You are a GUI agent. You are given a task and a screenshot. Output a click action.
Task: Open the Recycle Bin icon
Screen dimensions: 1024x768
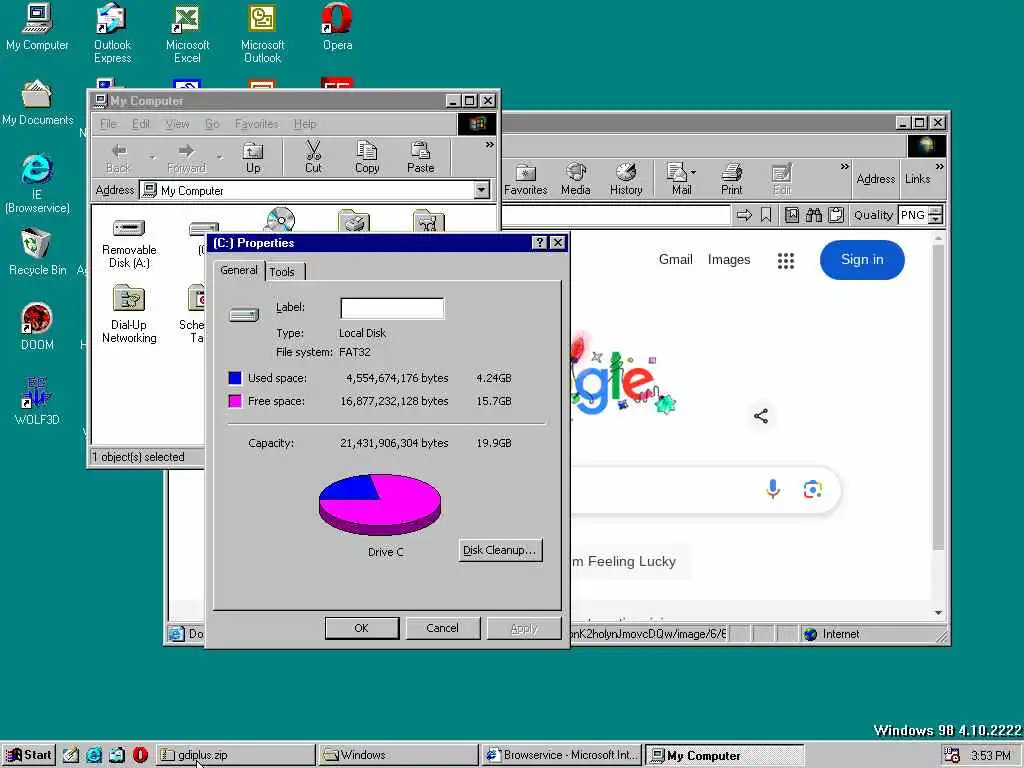[x=37, y=252]
